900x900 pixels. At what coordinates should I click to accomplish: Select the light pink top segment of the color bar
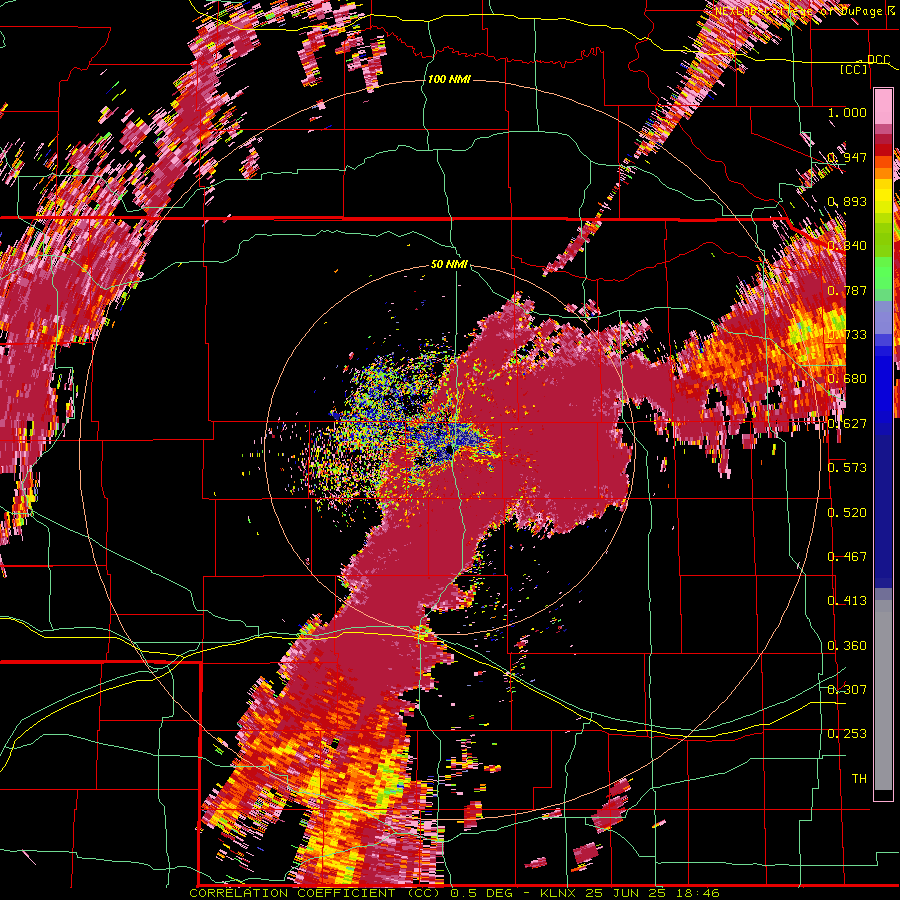click(883, 106)
